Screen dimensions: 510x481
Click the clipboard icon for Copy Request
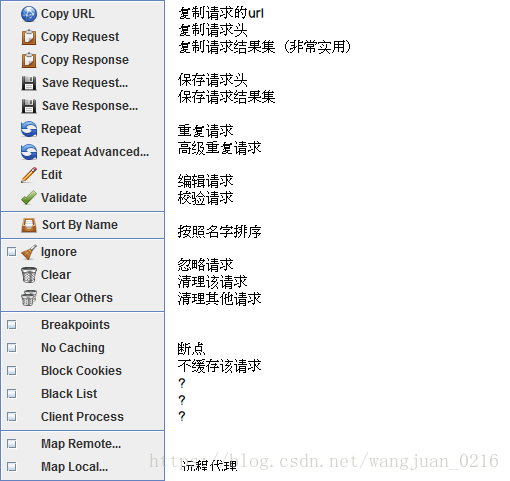[x=29, y=37]
